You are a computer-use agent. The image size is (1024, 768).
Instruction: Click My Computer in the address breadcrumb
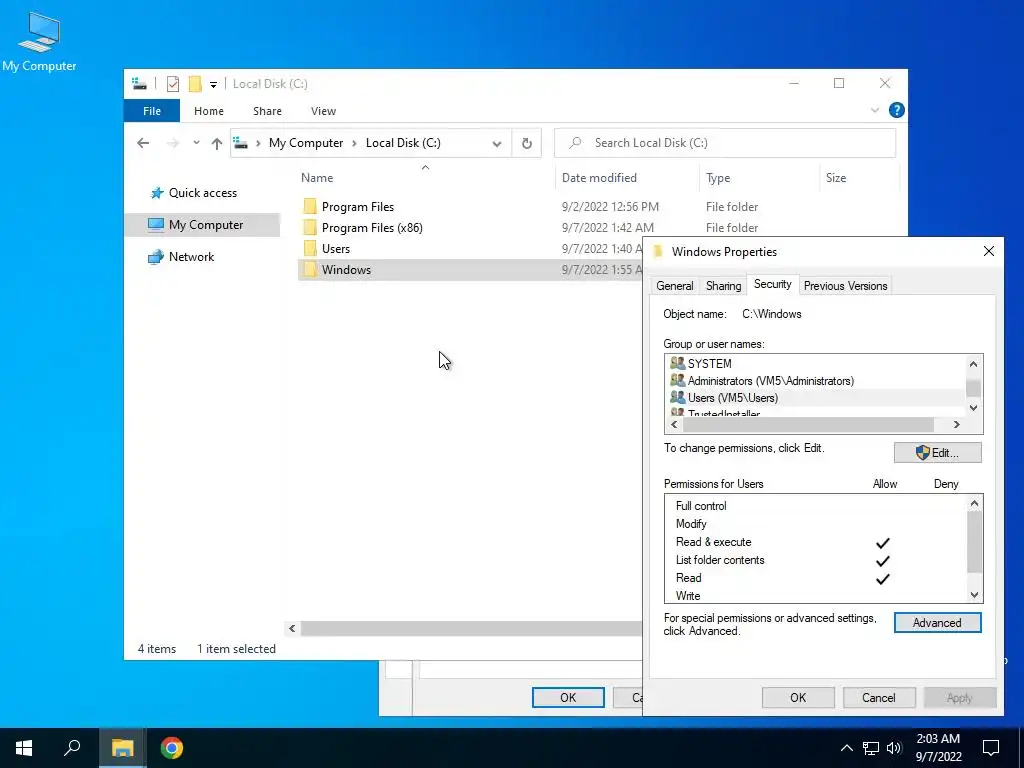[x=306, y=143]
